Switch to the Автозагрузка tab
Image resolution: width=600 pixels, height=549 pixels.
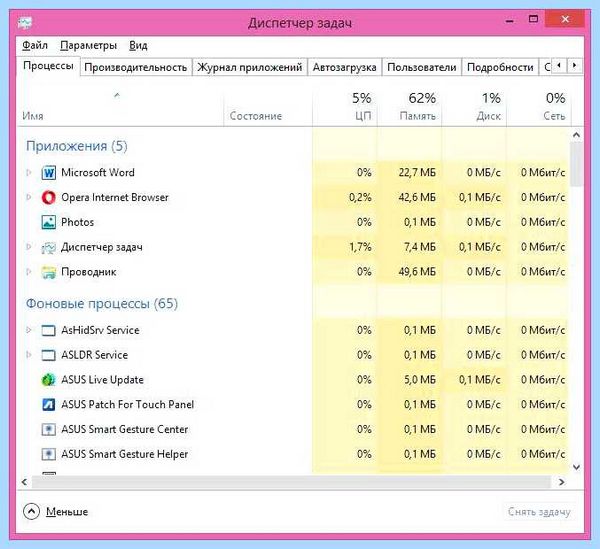(344, 67)
